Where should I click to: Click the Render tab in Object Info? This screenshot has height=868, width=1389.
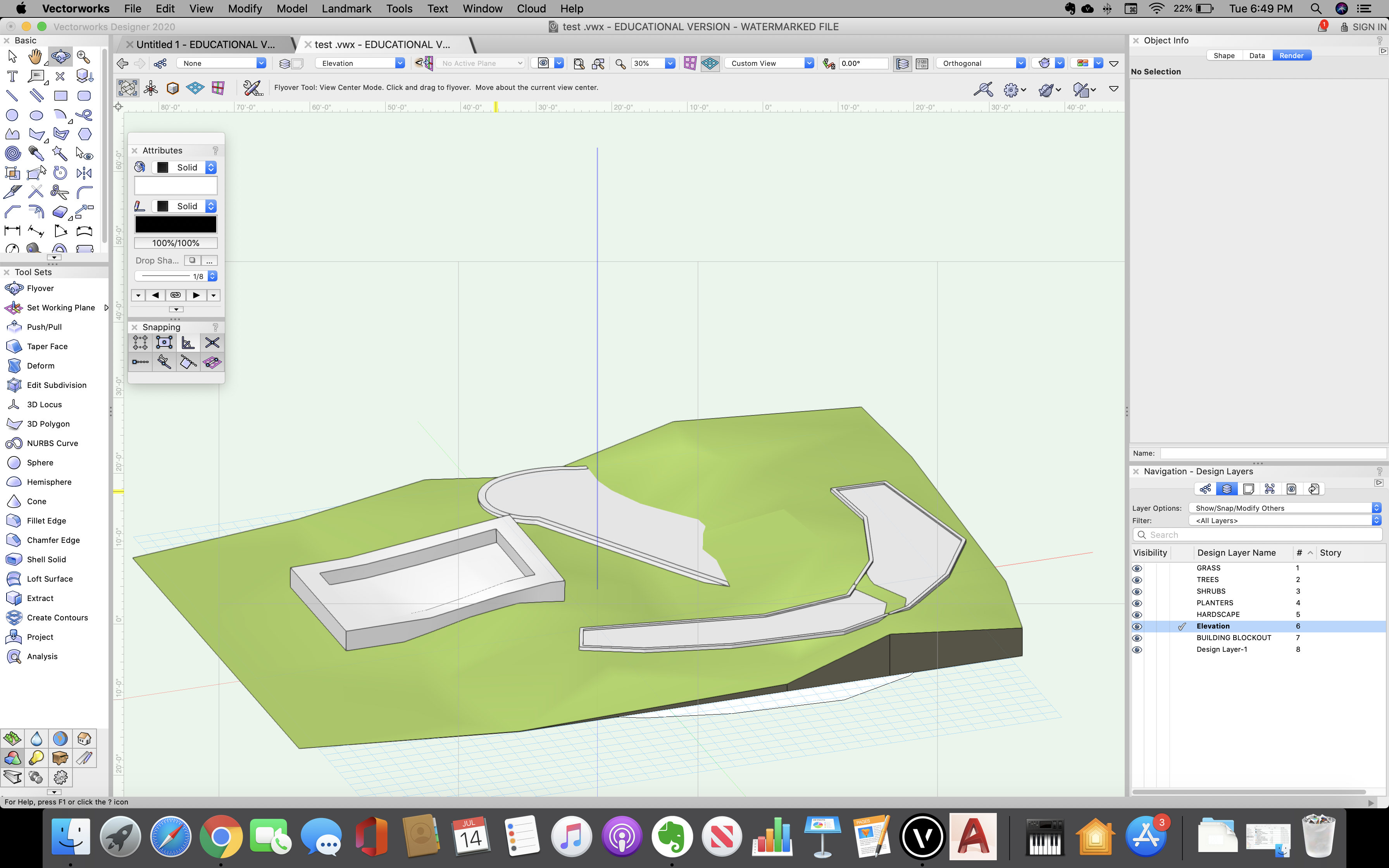tap(1292, 55)
